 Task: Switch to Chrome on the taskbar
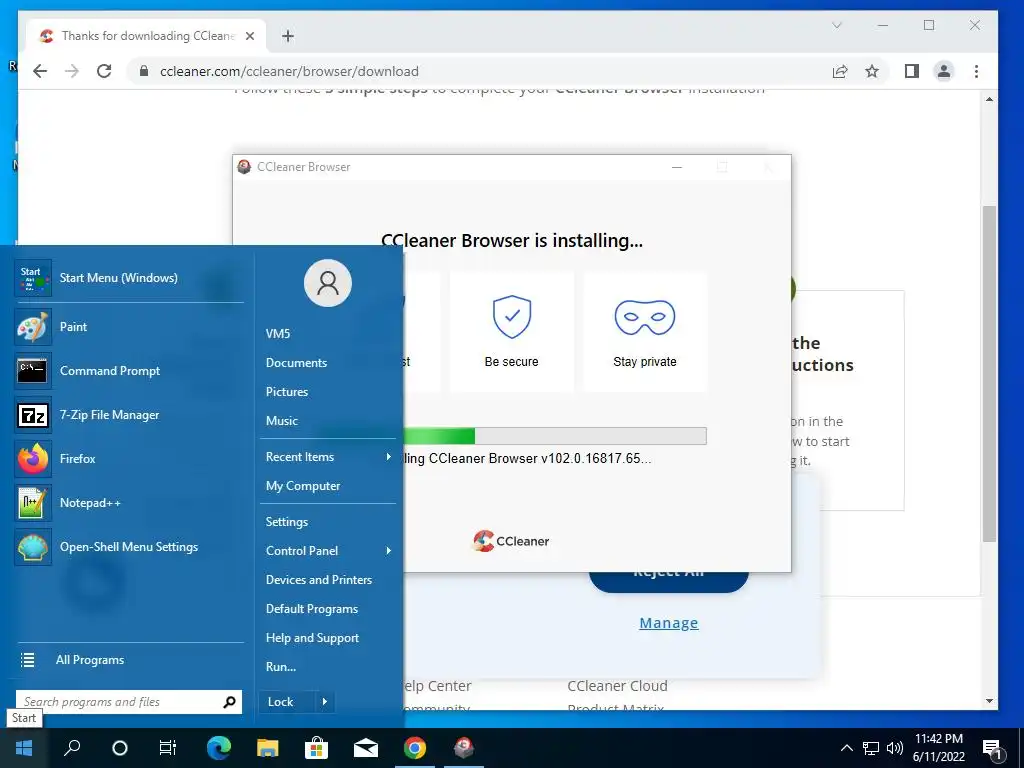(x=415, y=748)
